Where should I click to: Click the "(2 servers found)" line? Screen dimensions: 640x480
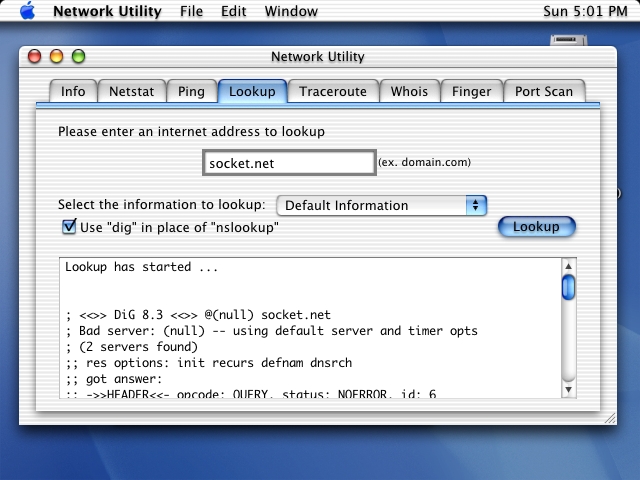(x=131, y=347)
